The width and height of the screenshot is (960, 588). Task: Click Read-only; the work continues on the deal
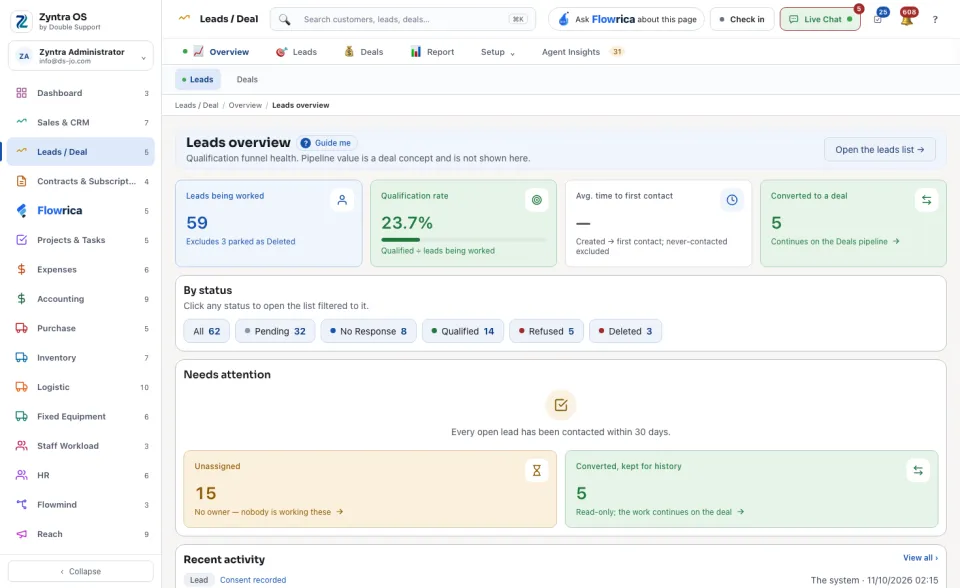pyautogui.click(x=660, y=512)
